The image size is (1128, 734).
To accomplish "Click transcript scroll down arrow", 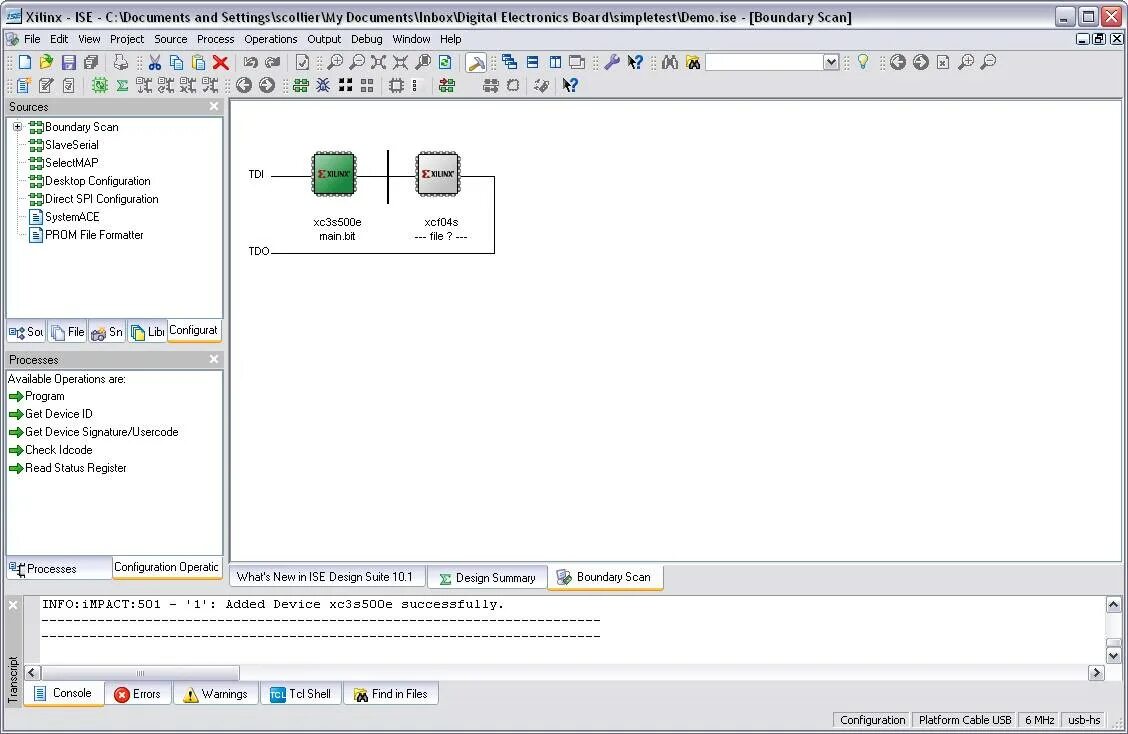I will tap(1113, 656).
